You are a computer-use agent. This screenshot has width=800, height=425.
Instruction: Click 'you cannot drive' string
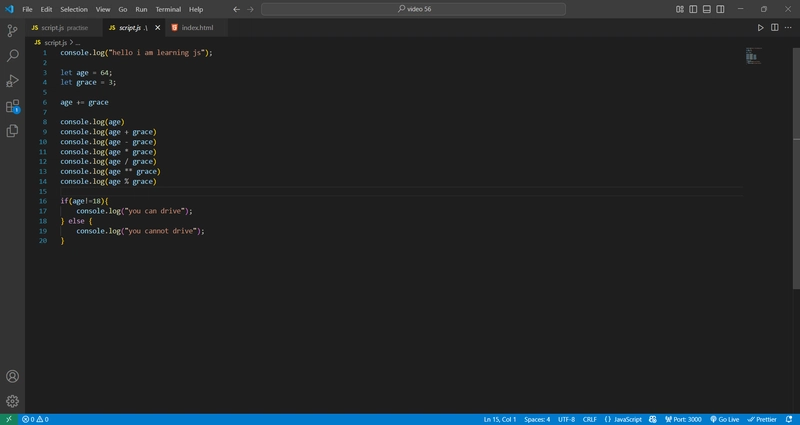point(161,231)
